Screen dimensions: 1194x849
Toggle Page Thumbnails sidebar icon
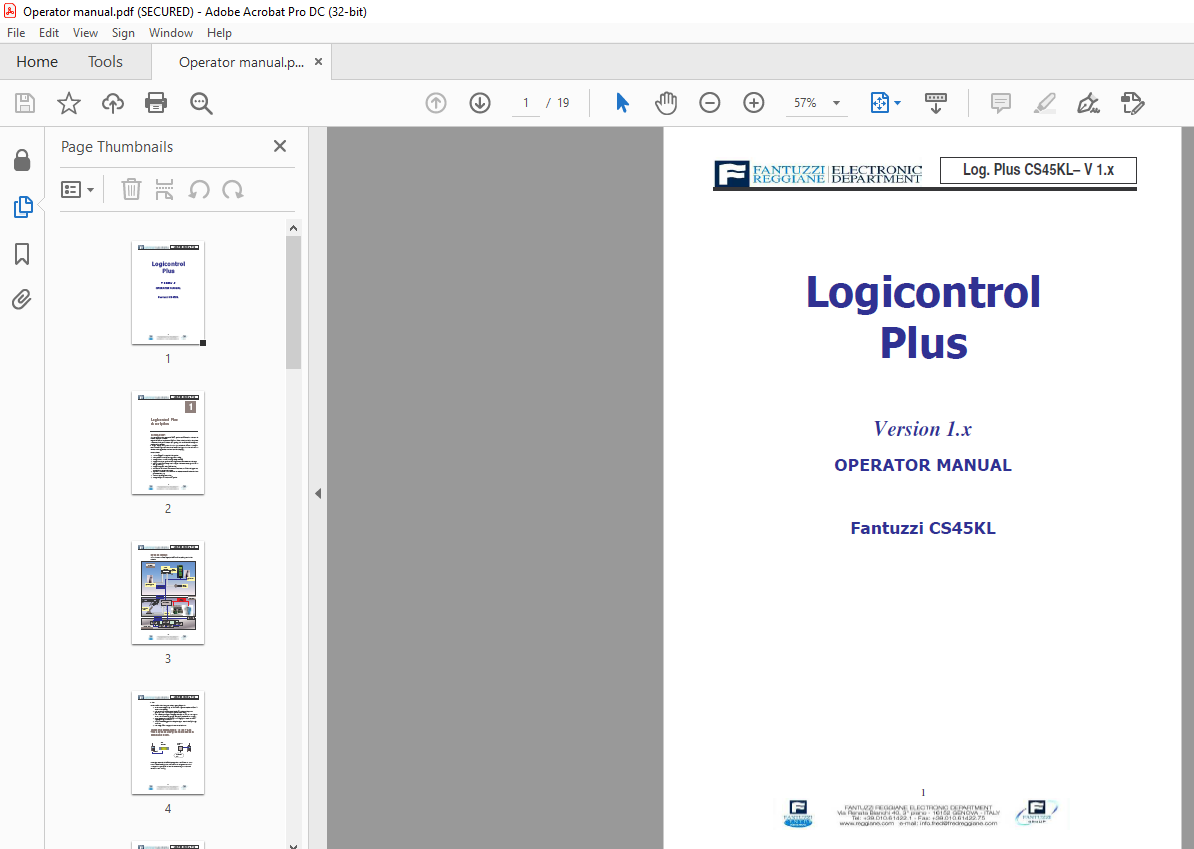[23, 206]
